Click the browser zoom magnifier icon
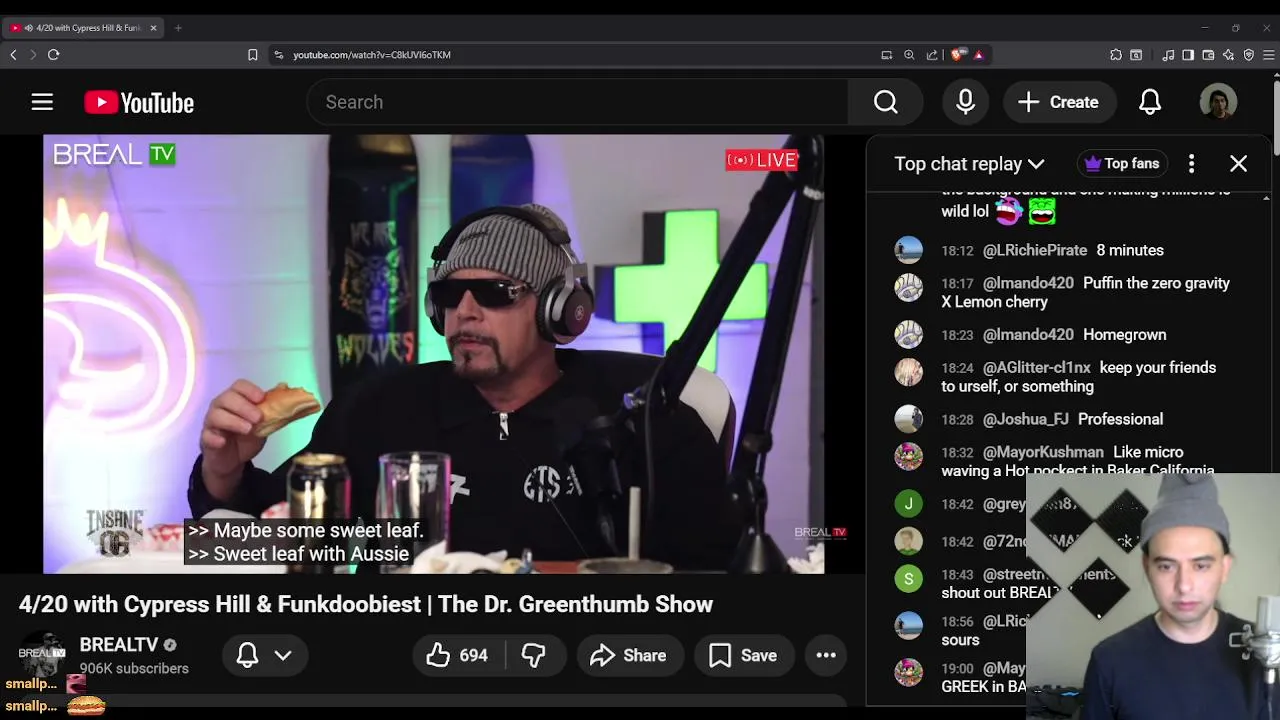 click(x=909, y=55)
